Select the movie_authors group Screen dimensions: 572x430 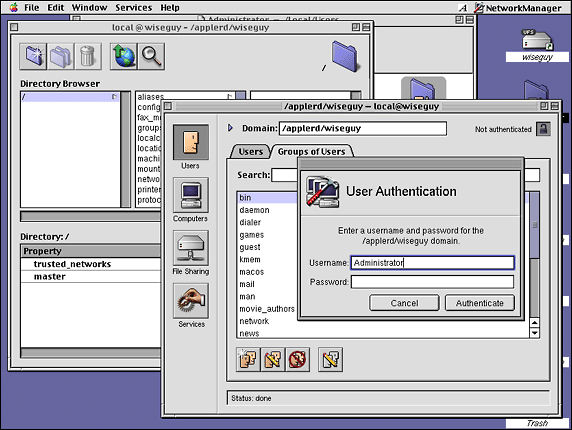(267, 309)
